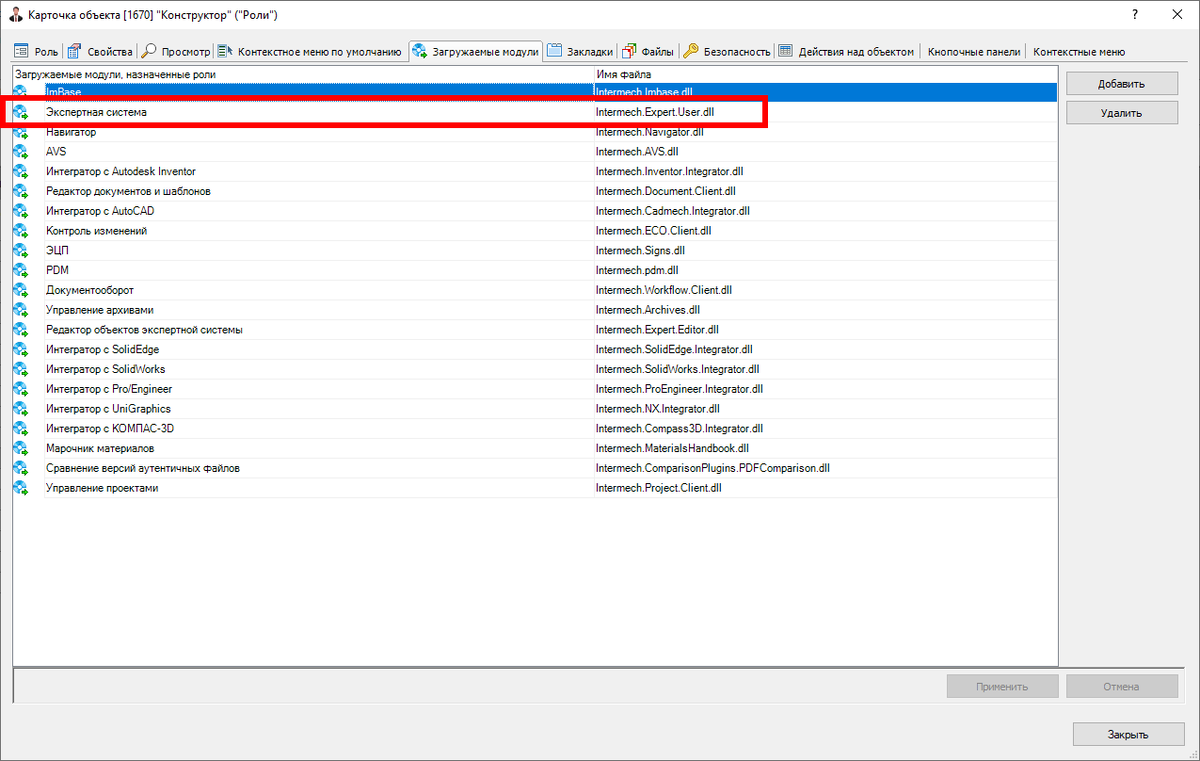Click the Удалить button
The image size is (1200, 761).
click(1121, 113)
